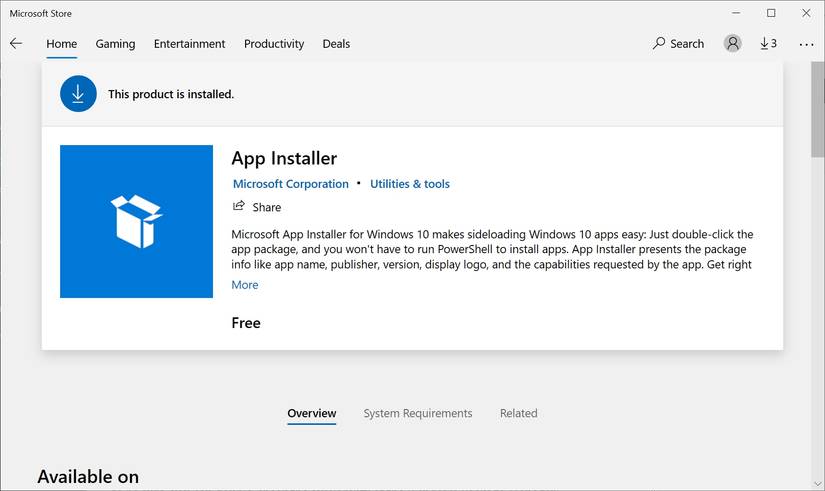Open Microsoft Corporation publisher link
This screenshot has height=491, width=825.
pos(290,184)
